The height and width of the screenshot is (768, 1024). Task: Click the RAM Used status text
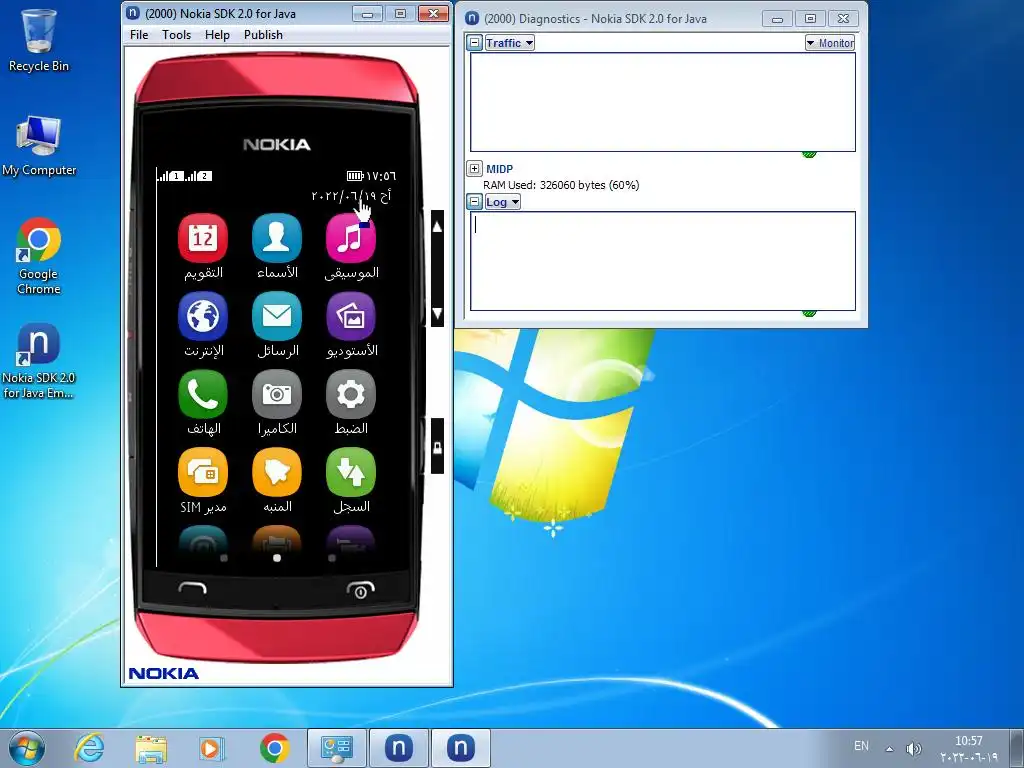coord(561,185)
